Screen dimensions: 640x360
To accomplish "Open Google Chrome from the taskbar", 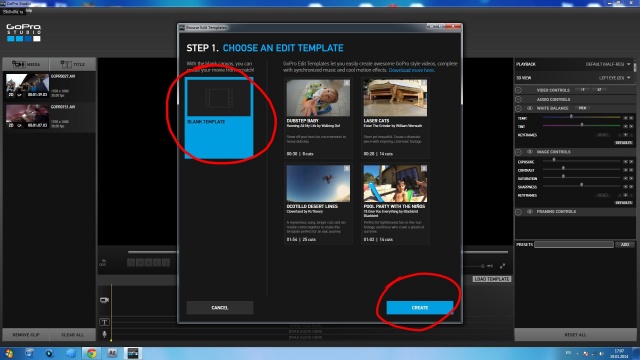I will [x=91, y=353].
